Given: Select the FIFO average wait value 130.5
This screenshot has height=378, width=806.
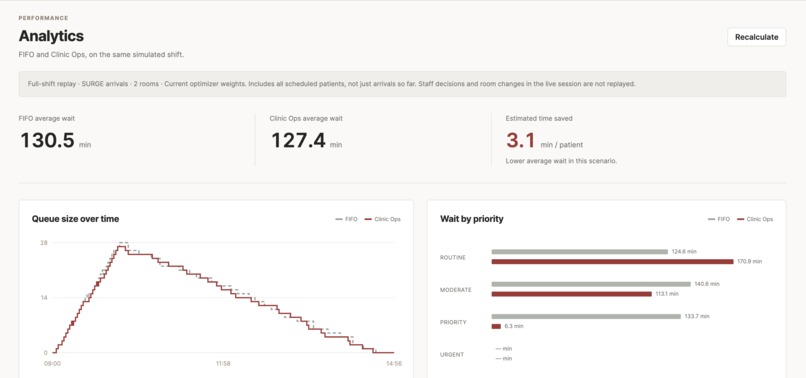Looking at the screenshot, I should click(x=47, y=140).
